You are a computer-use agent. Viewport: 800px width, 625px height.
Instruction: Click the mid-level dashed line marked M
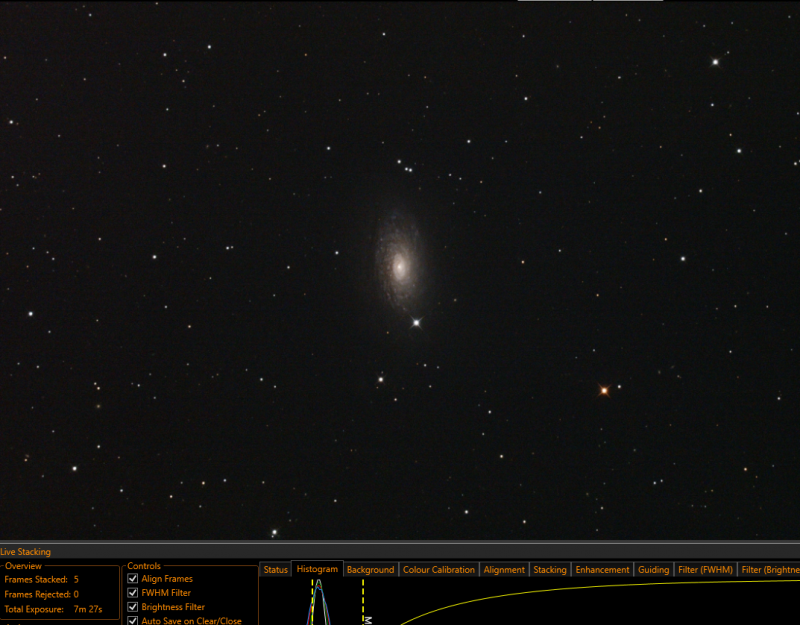point(363,602)
